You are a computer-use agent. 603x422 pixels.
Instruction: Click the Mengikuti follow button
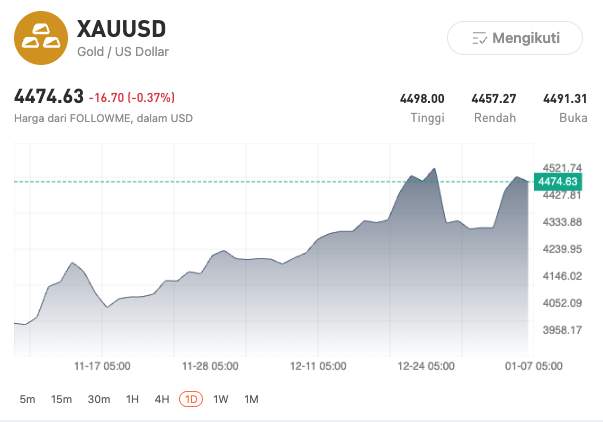[514, 38]
